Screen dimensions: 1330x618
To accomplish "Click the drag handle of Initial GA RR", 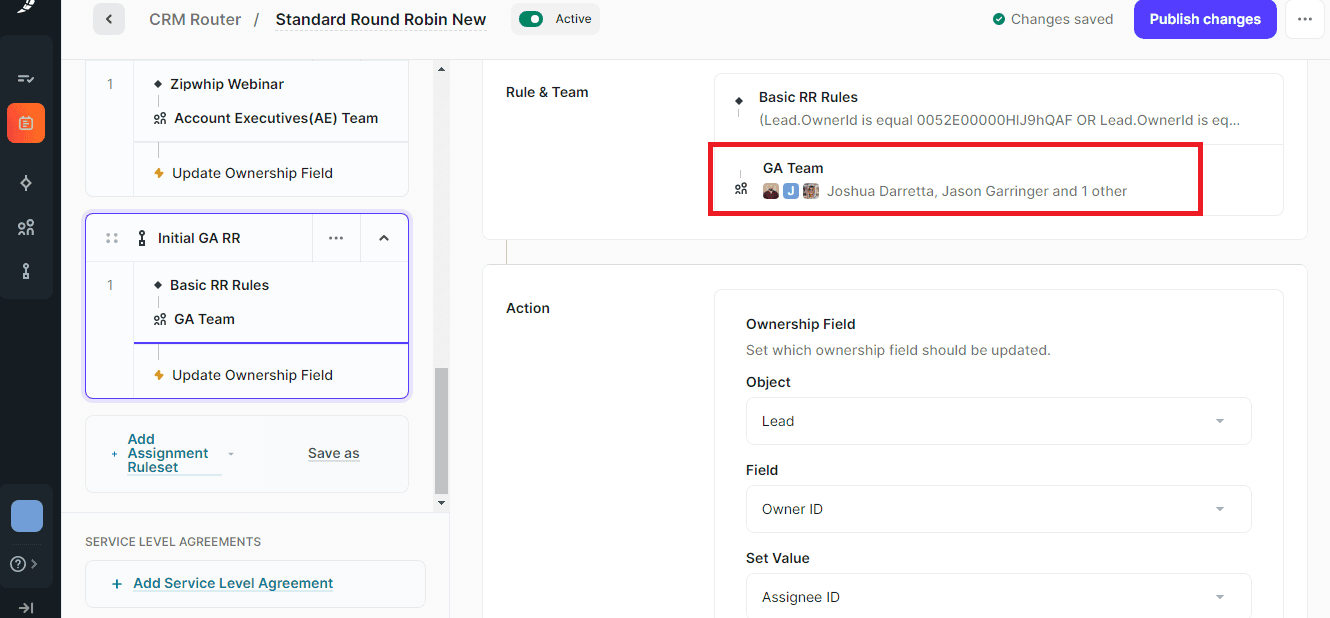I will click(x=112, y=238).
